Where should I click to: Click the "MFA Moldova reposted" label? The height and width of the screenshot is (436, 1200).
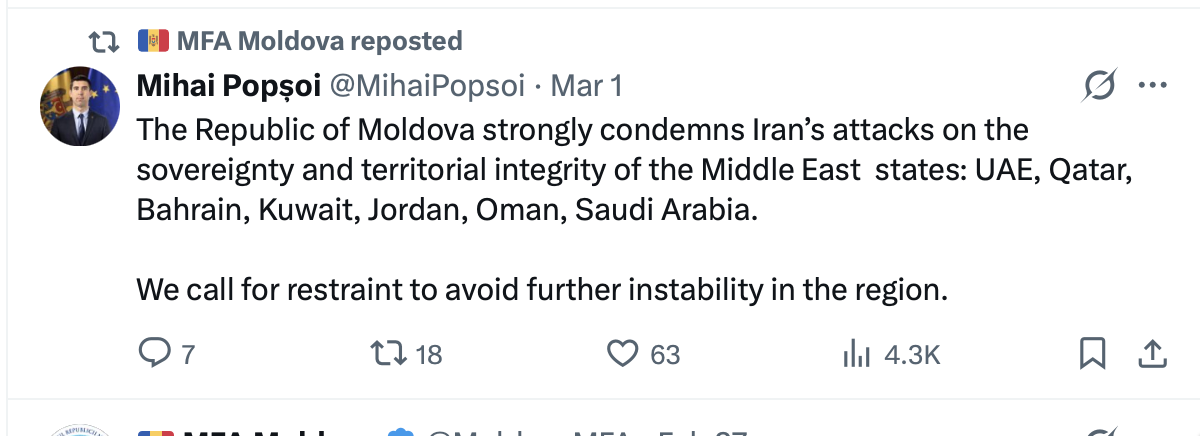pos(320,41)
